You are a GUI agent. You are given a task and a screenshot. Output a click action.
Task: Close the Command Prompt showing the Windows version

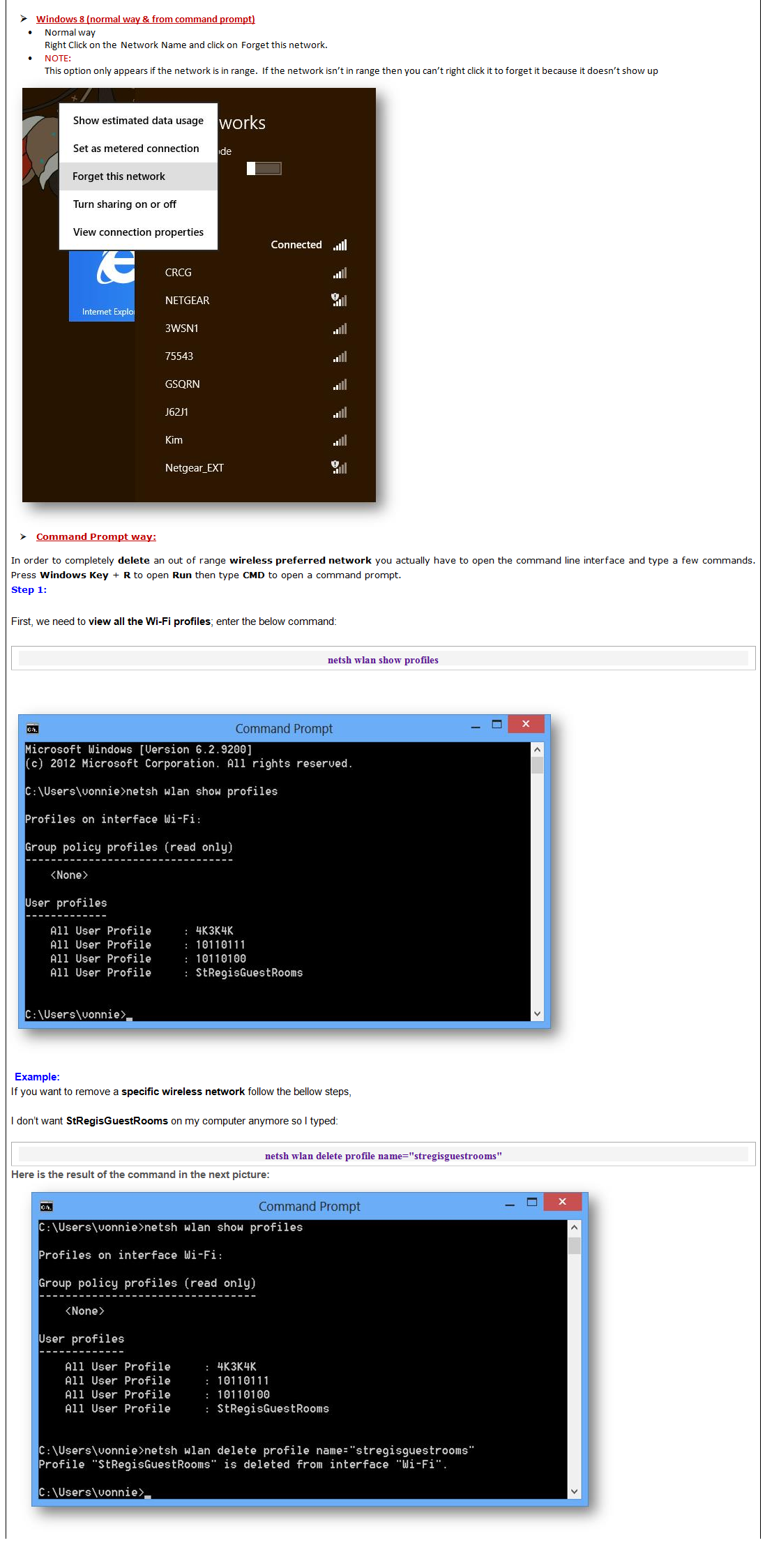526,724
